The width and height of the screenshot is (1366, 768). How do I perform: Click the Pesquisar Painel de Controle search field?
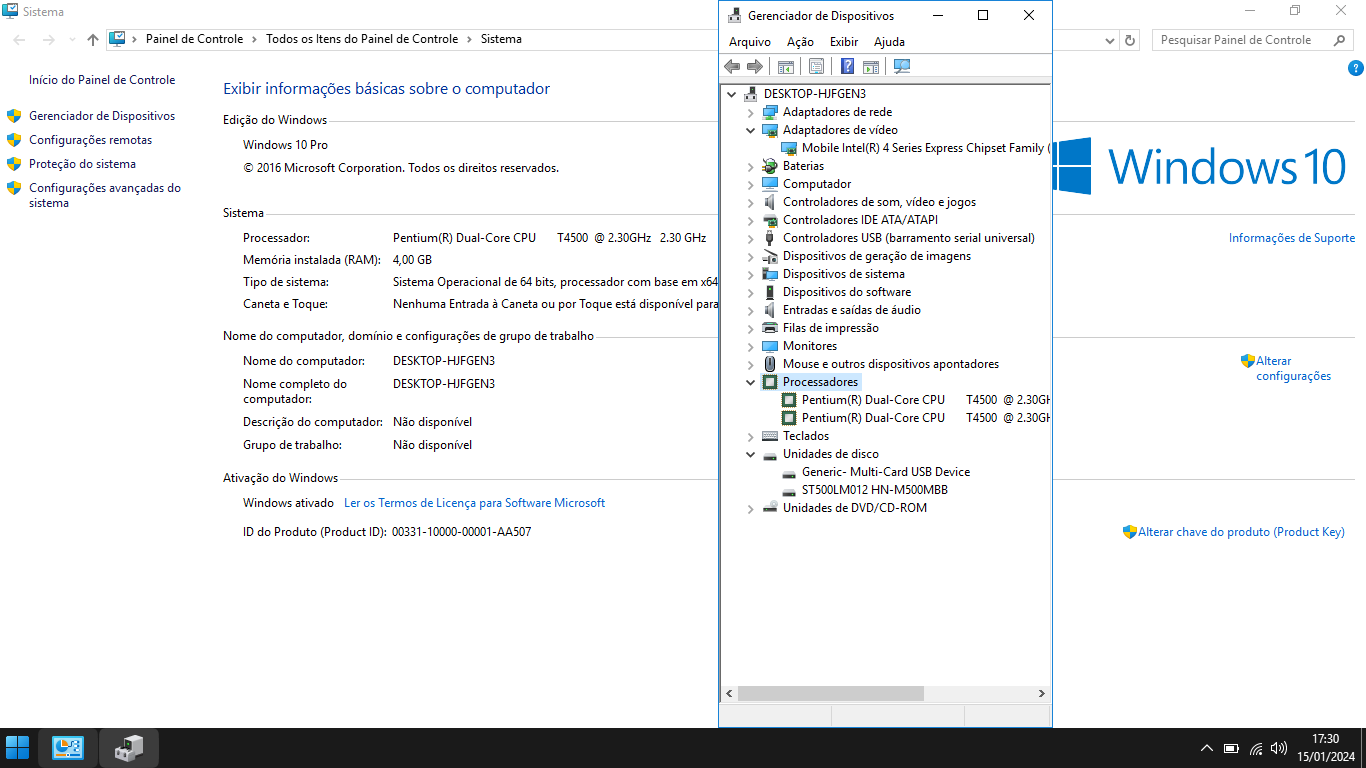pos(1253,40)
